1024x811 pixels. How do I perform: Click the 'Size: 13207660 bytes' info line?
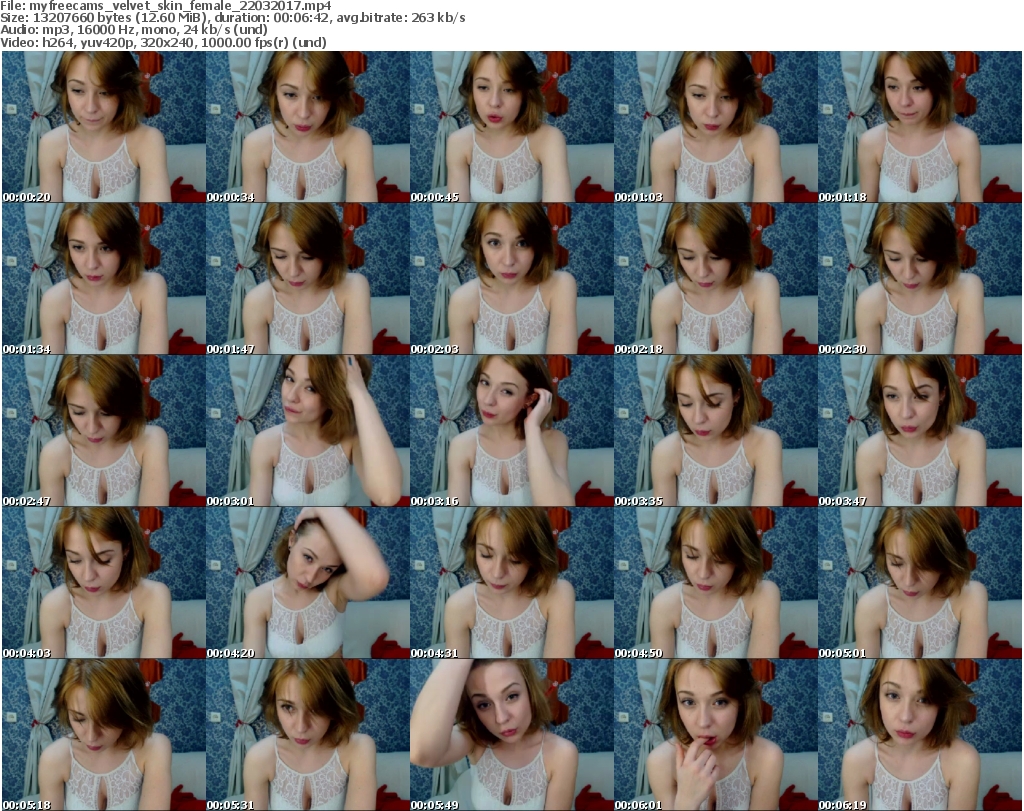[233, 18]
